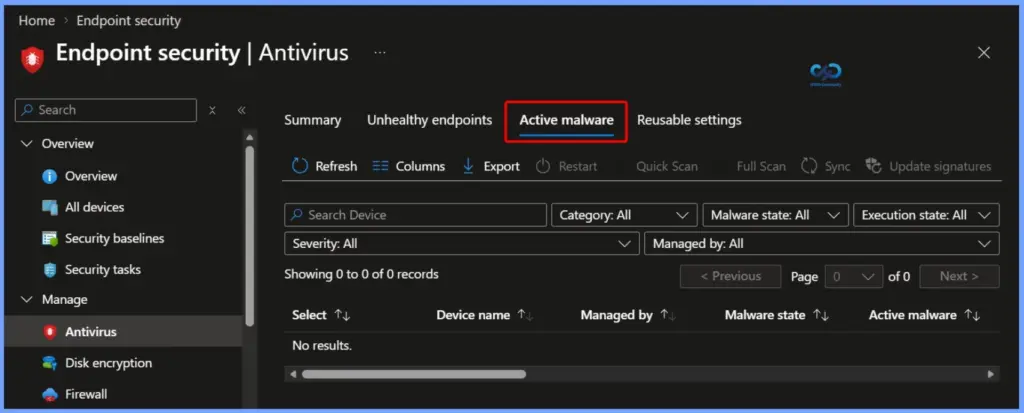The height and width of the screenshot is (413, 1024).
Task: Click the Endpoint security shield icon
Action: click(32, 59)
